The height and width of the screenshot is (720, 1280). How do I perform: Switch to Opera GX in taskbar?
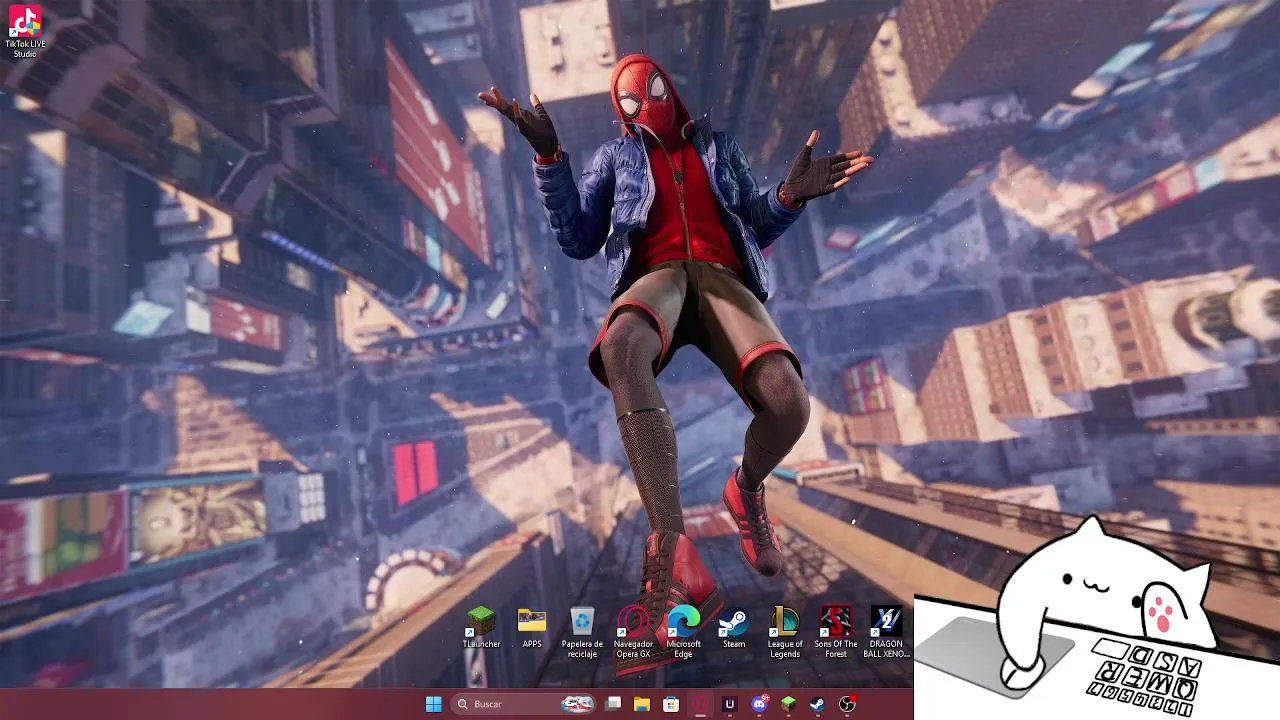(700, 704)
